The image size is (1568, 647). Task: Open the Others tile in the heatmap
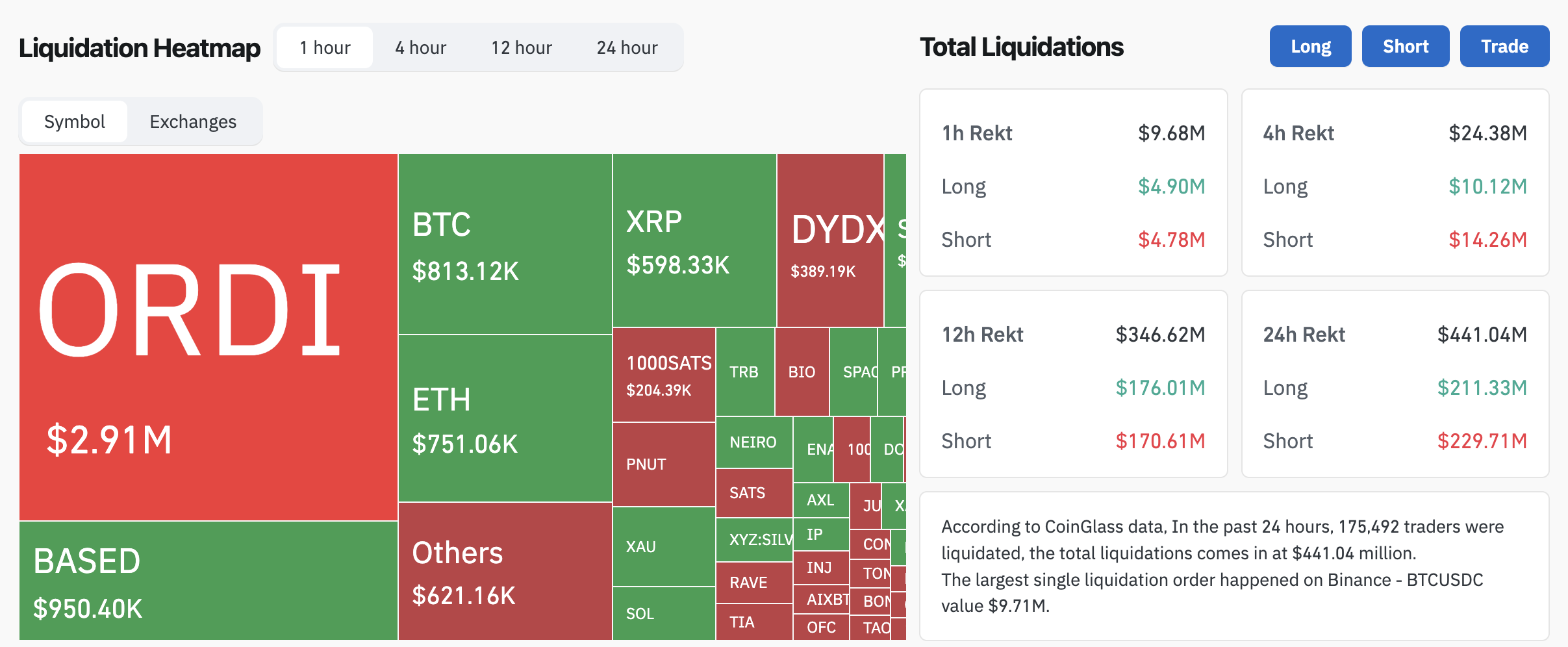(503, 572)
